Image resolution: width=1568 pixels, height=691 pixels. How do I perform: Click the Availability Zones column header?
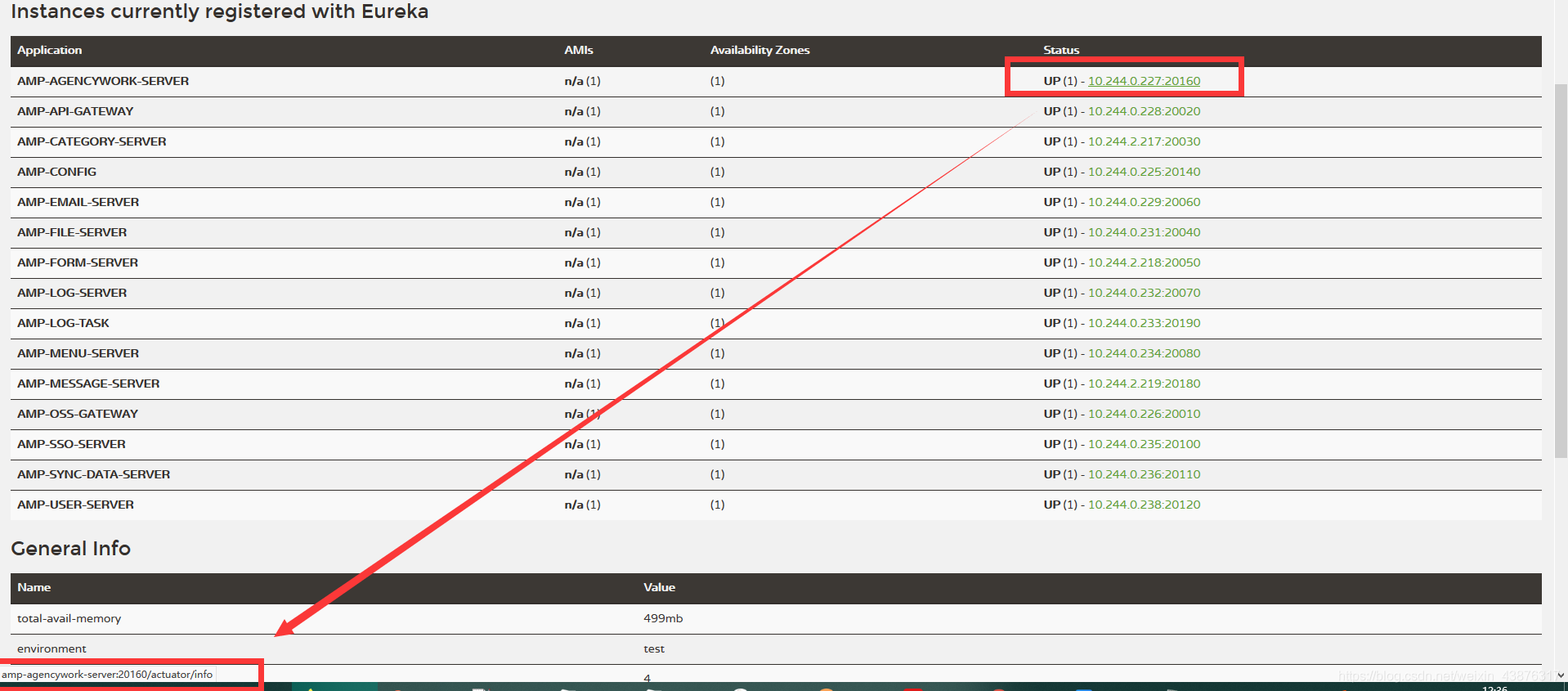[x=759, y=50]
